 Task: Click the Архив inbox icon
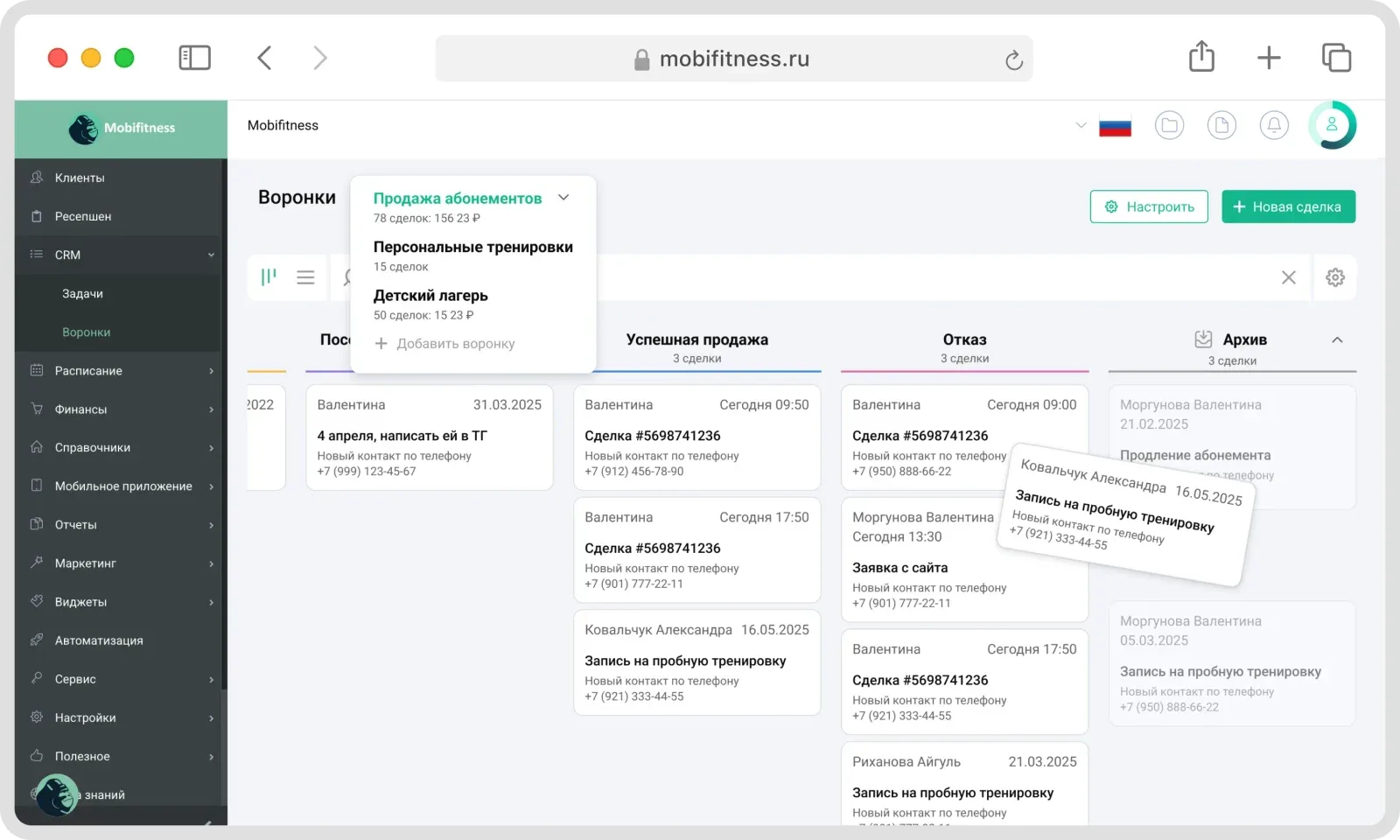[x=1203, y=339]
